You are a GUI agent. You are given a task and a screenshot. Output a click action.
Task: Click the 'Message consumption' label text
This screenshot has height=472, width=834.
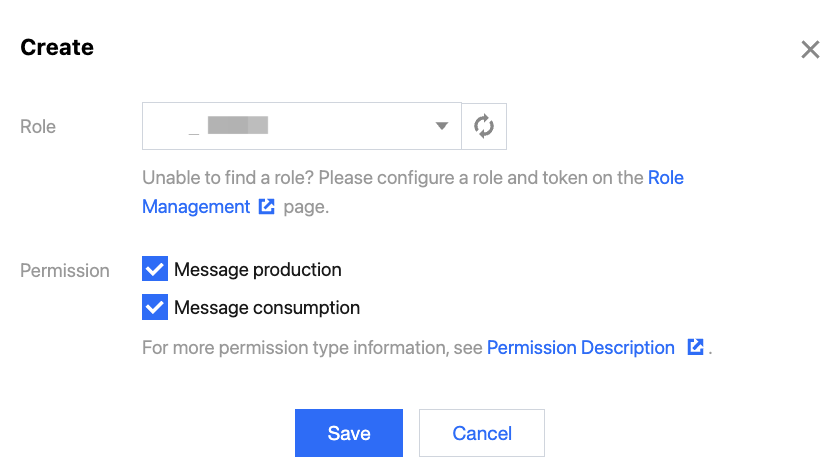[267, 308]
